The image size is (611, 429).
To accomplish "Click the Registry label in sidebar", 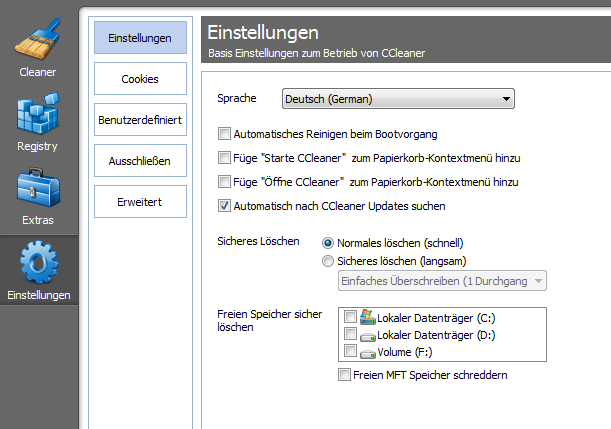I will pos(37,146).
